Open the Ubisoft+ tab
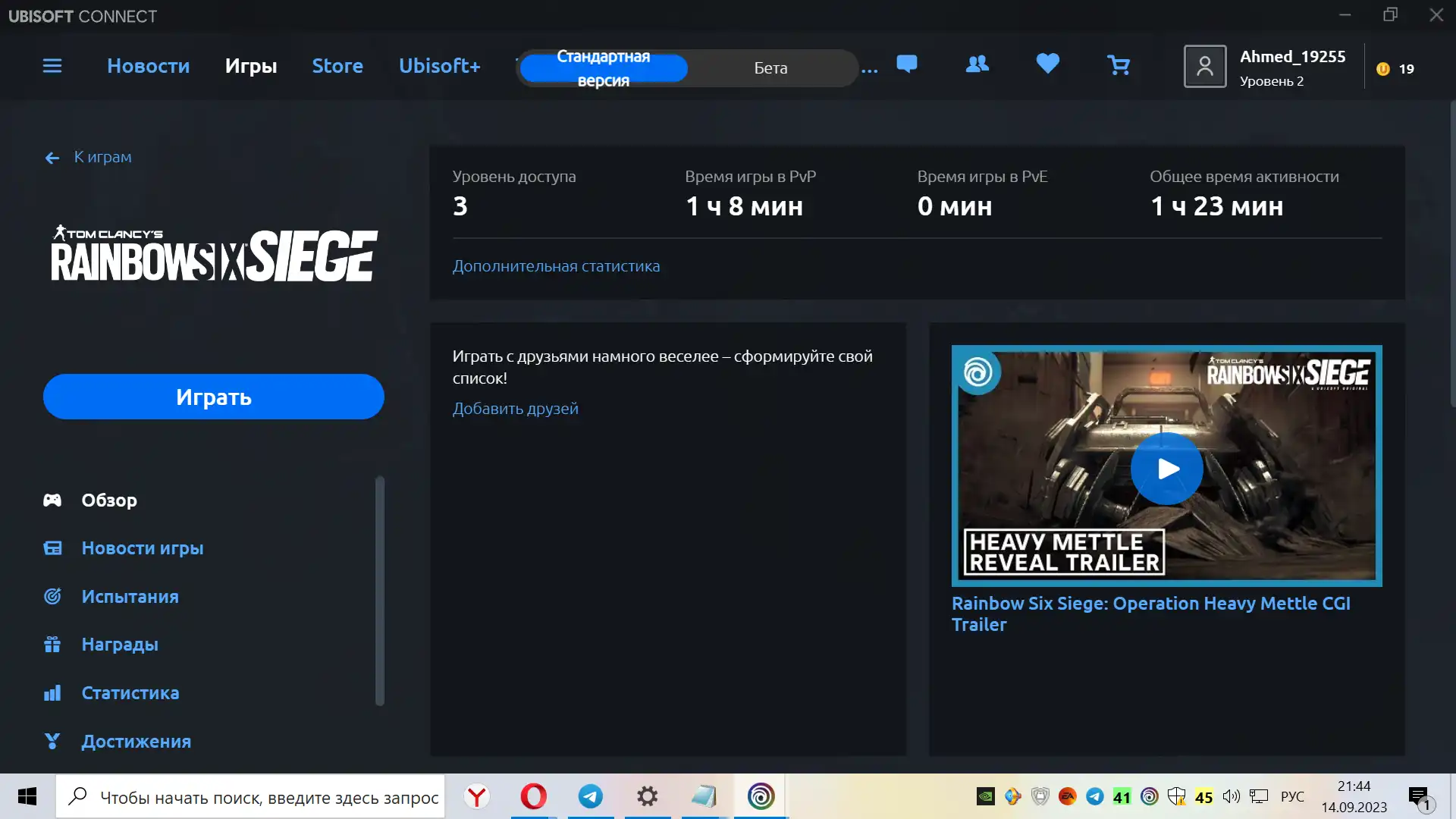The height and width of the screenshot is (819, 1456). [440, 66]
